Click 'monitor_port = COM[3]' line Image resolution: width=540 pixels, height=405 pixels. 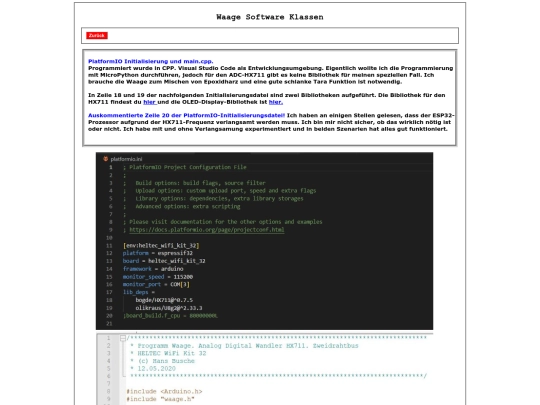click(x=156, y=284)
